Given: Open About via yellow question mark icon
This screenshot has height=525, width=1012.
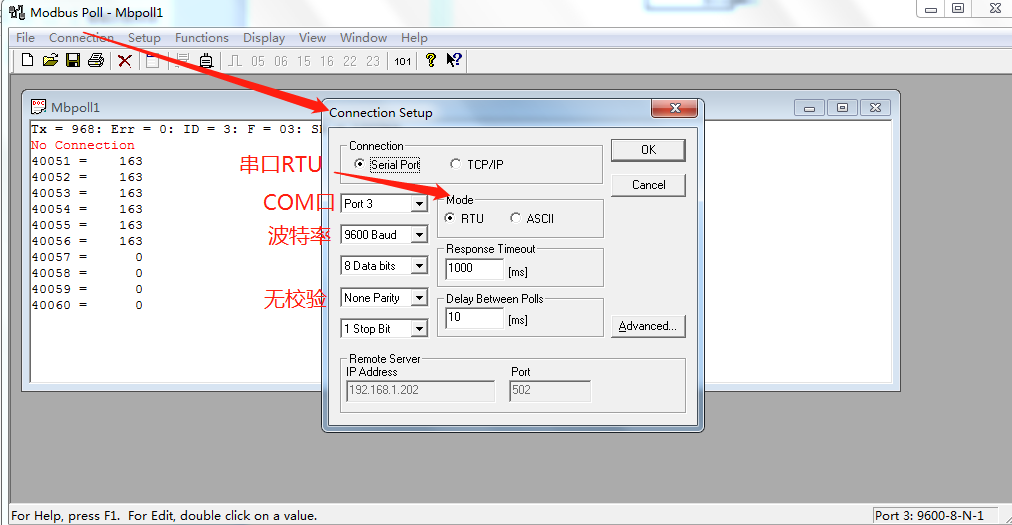Looking at the screenshot, I should pos(430,61).
